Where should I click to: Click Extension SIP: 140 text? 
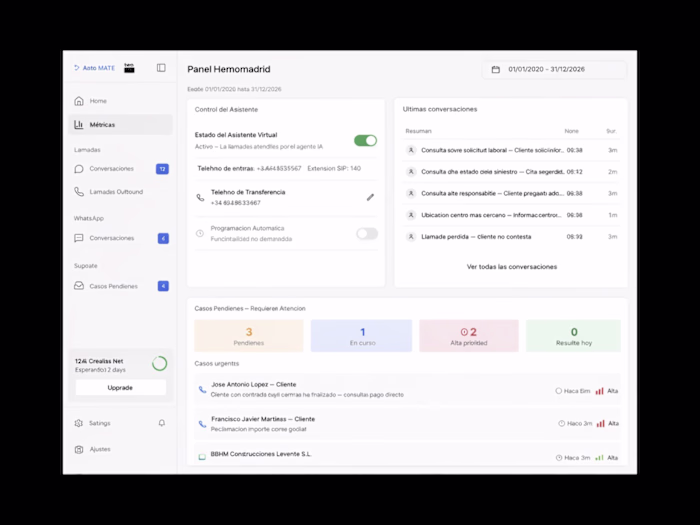pos(334,168)
